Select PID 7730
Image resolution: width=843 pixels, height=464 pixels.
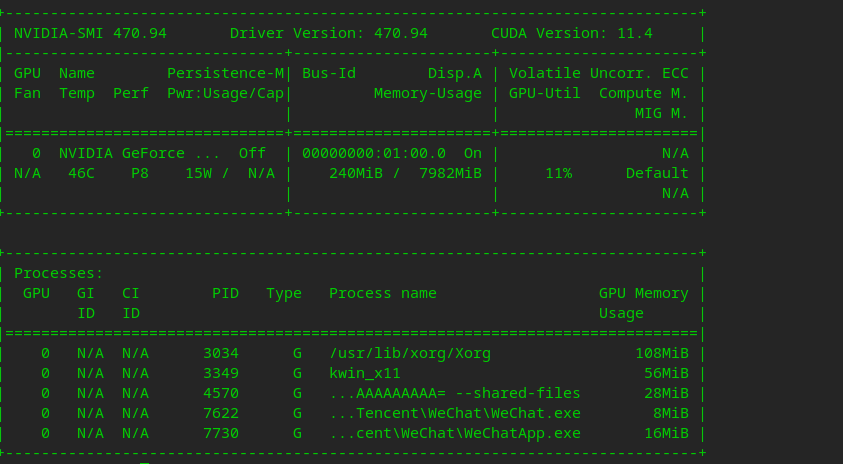221,433
